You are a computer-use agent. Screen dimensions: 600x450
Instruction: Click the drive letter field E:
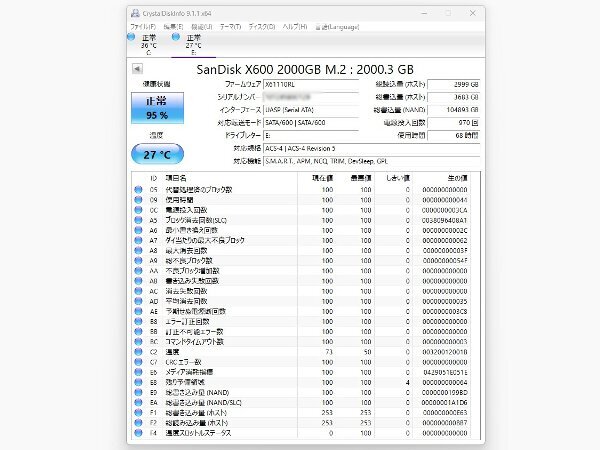click(x=311, y=135)
